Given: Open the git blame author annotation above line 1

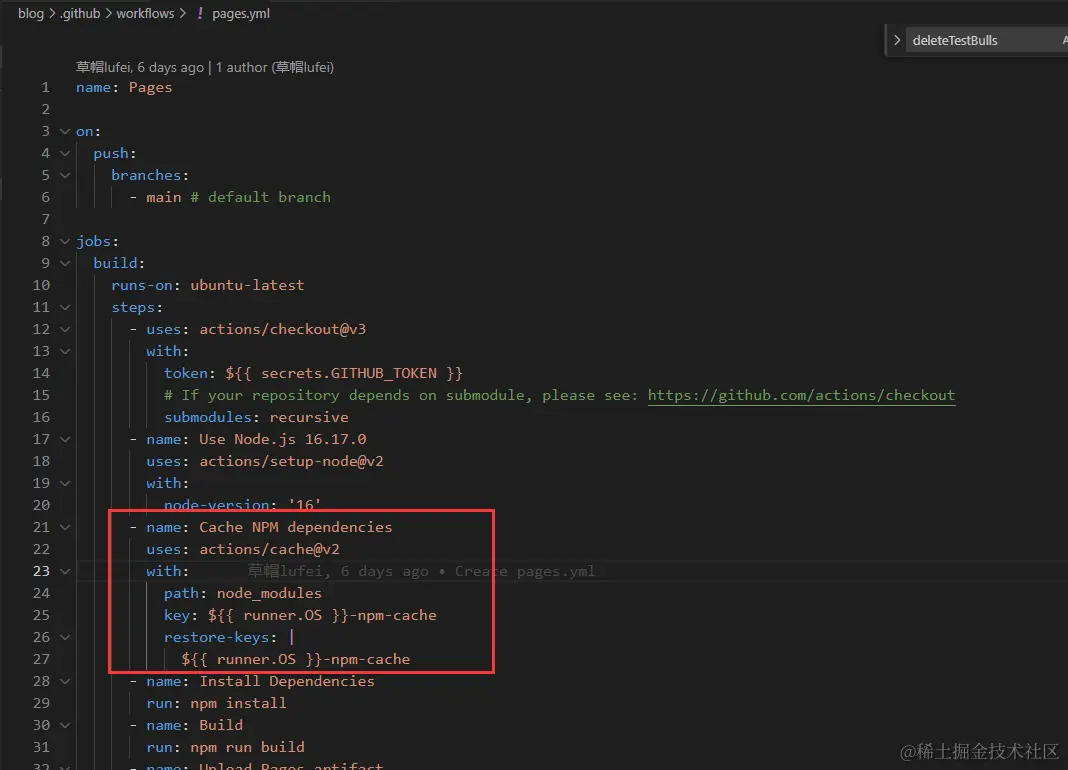Looking at the screenshot, I should click(204, 67).
